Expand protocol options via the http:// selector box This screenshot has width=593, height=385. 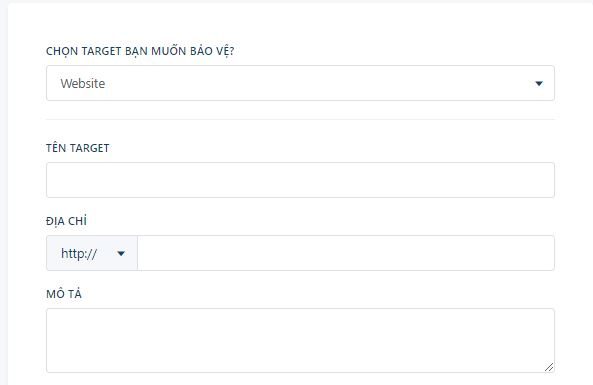(x=92, y=253)
